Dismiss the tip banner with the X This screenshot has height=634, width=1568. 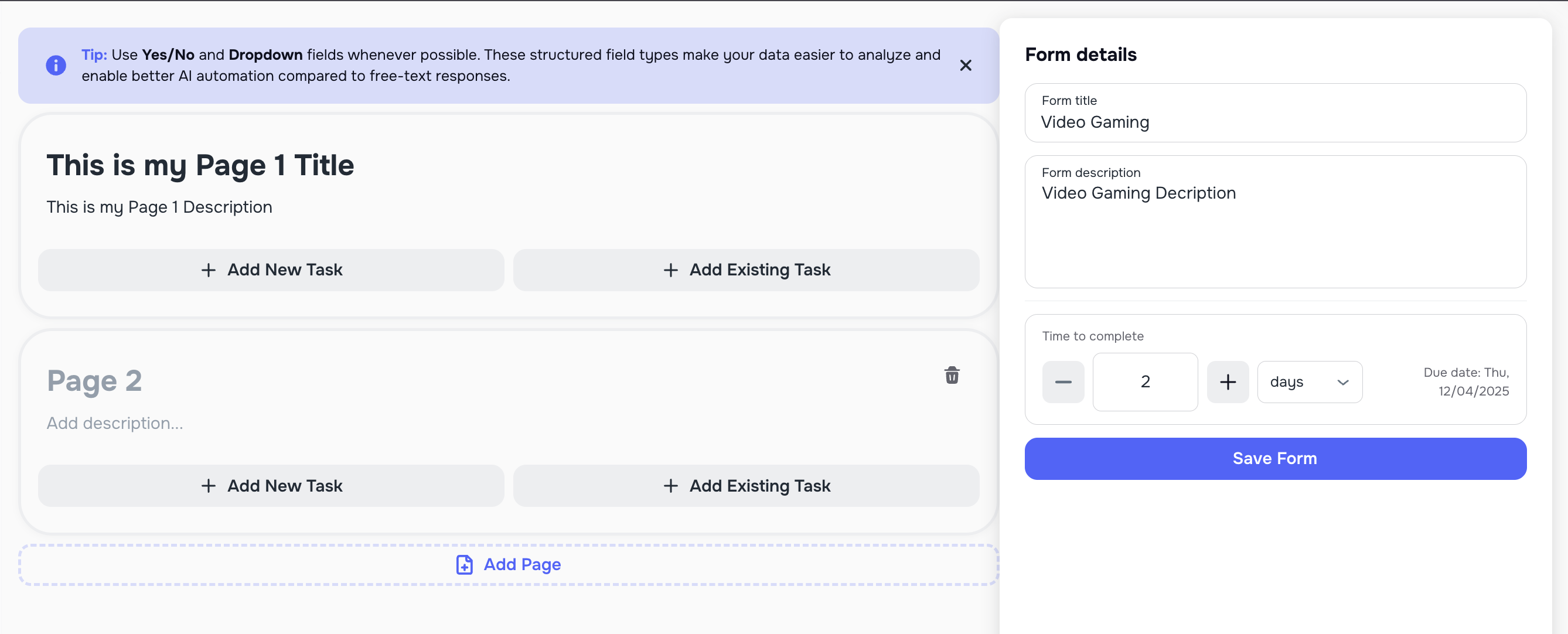coord(966,65)
